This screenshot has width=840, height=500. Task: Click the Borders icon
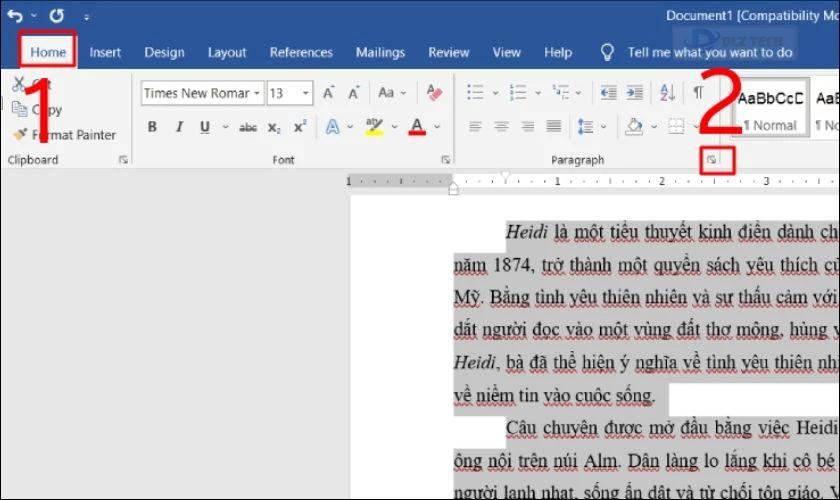coord(676,126)
